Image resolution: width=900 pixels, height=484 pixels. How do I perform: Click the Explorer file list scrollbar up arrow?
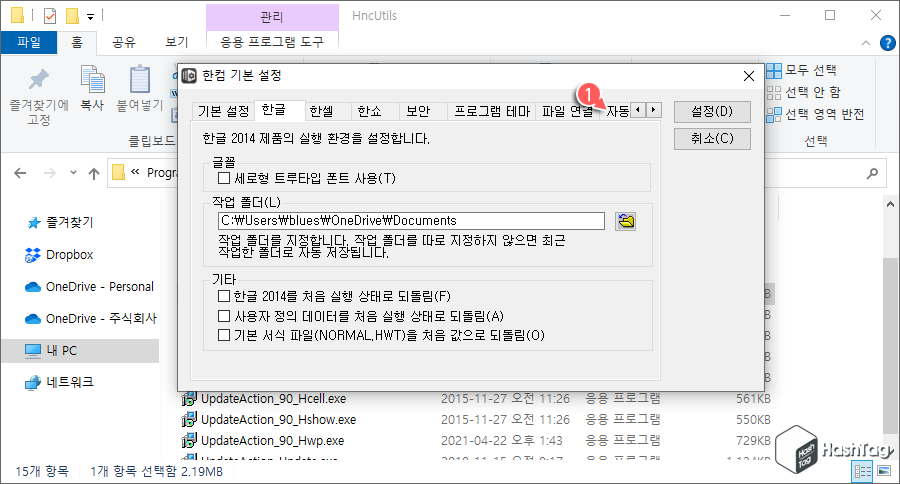pos(890,204)
